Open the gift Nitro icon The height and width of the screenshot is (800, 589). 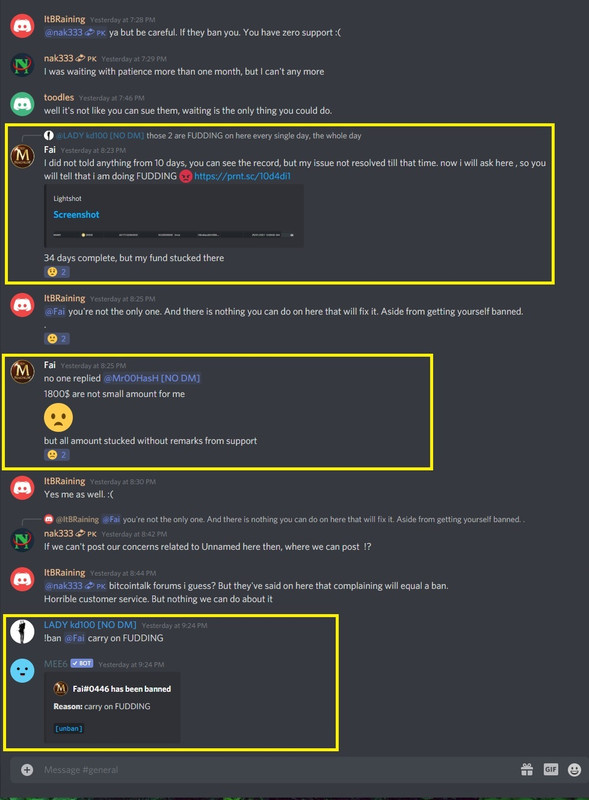tap(527, 769)
